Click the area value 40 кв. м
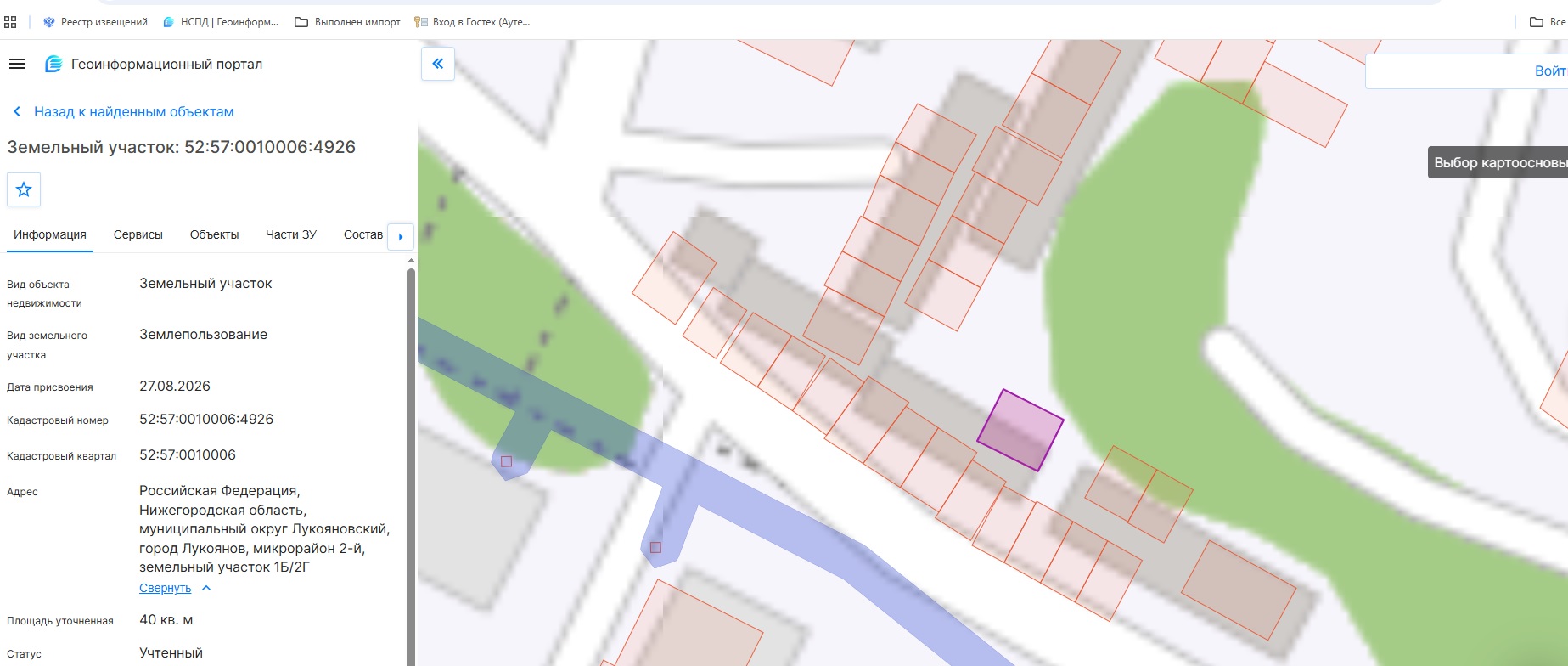This screenshot has width=1568, height=666. click(x=166, y=620)
